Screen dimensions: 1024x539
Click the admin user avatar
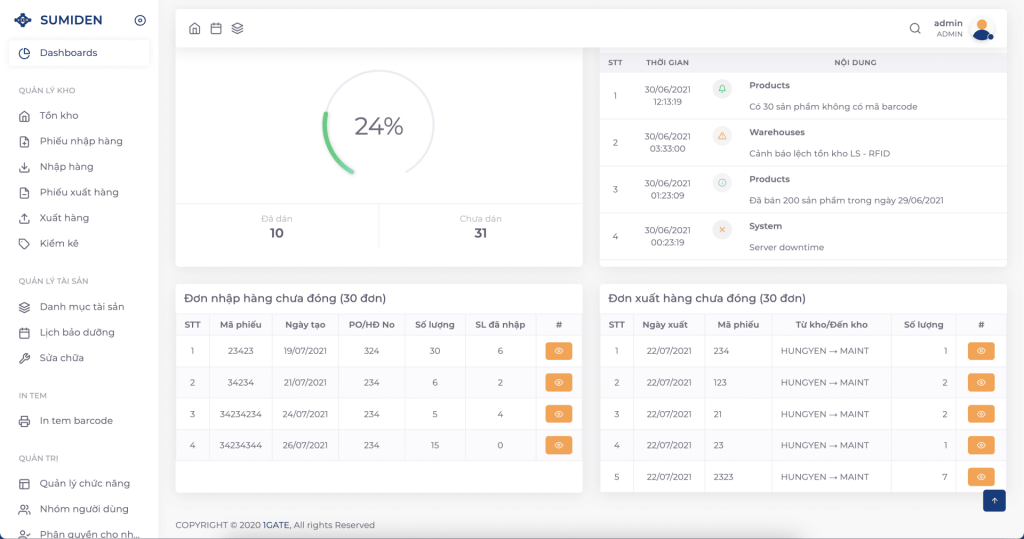point(982,29)
